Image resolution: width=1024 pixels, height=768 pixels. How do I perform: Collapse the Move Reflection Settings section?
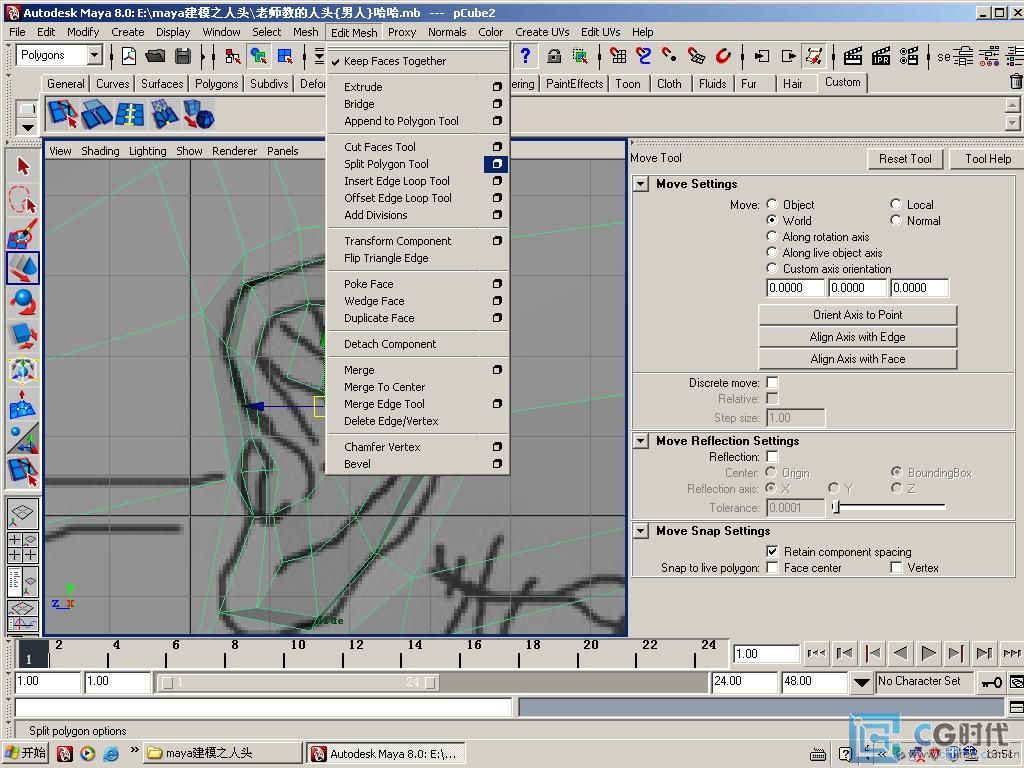641,441
